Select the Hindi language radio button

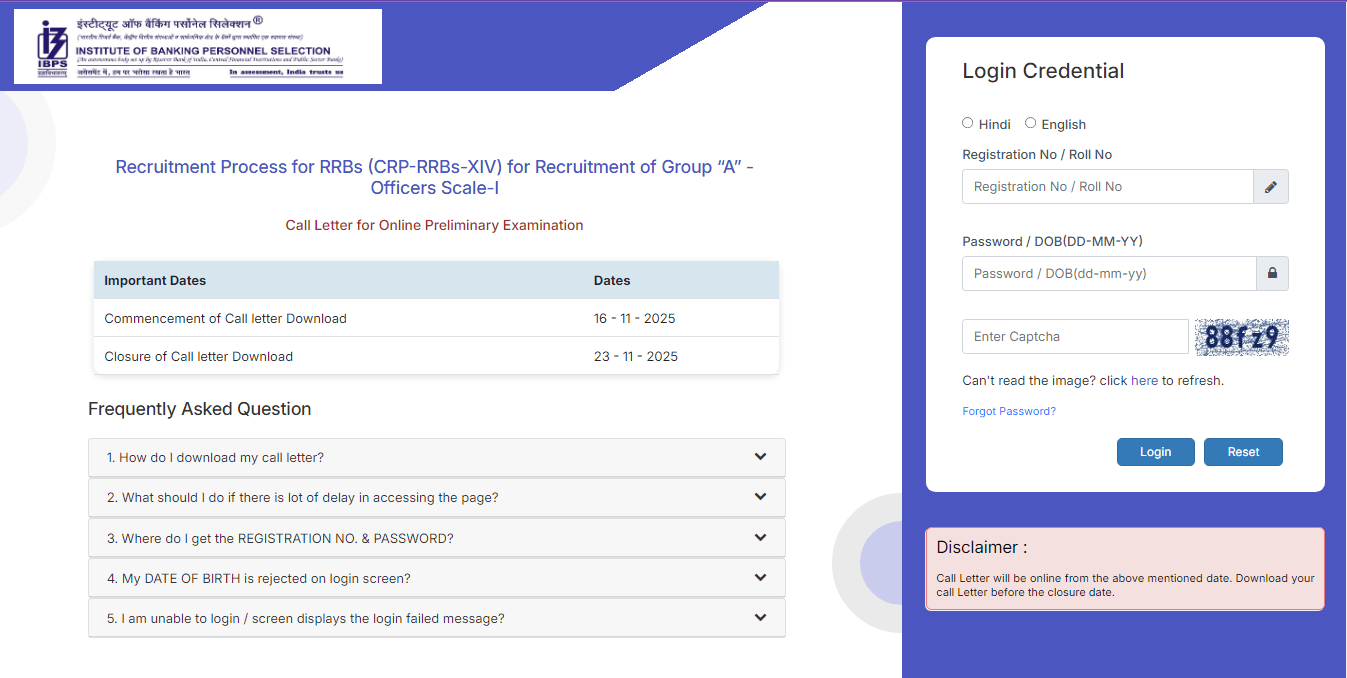click(967, 122)
